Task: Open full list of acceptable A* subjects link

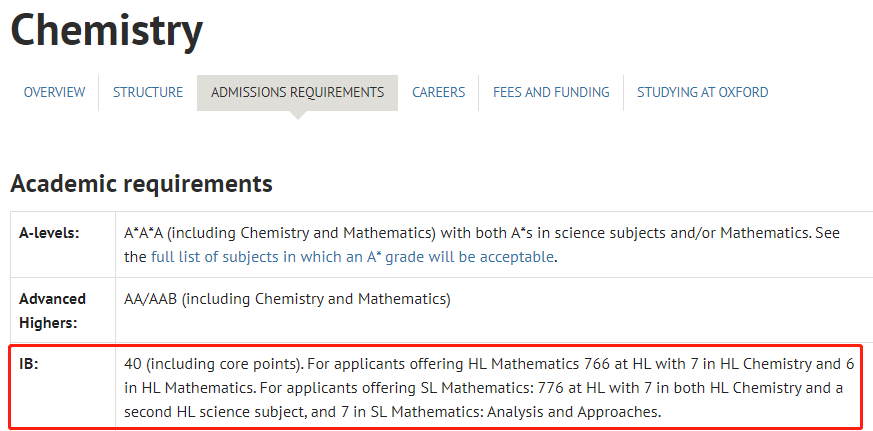Action: 352,257
